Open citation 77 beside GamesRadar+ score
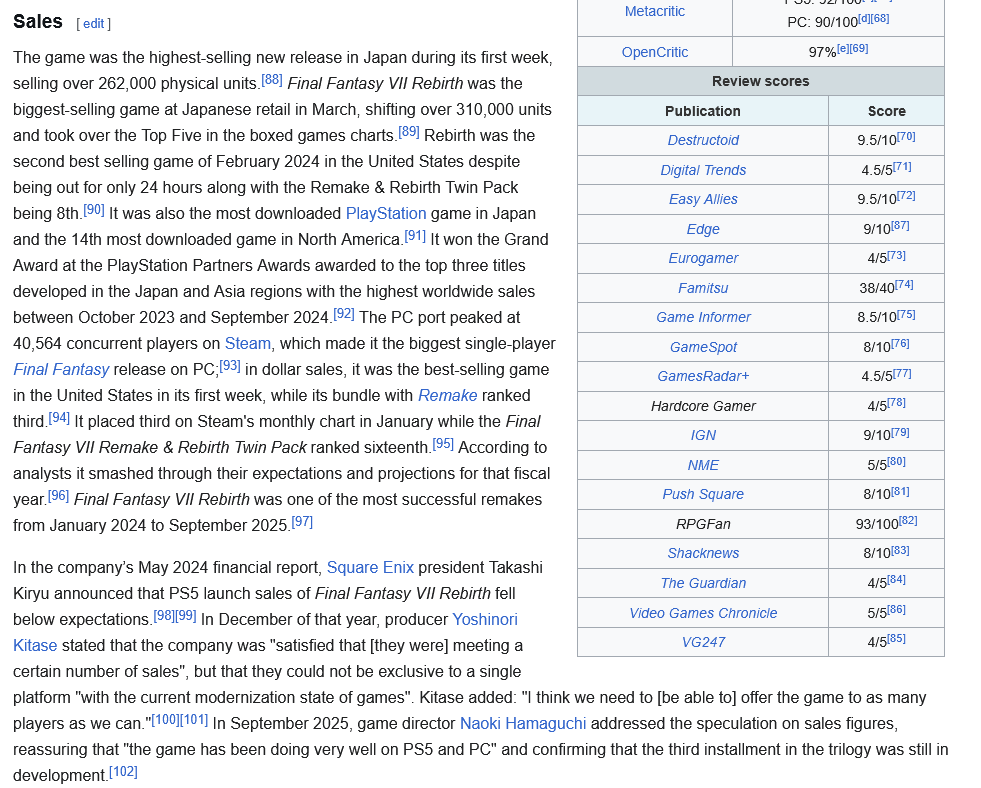Viewport: 981px width, 788px height. (902, 373)
